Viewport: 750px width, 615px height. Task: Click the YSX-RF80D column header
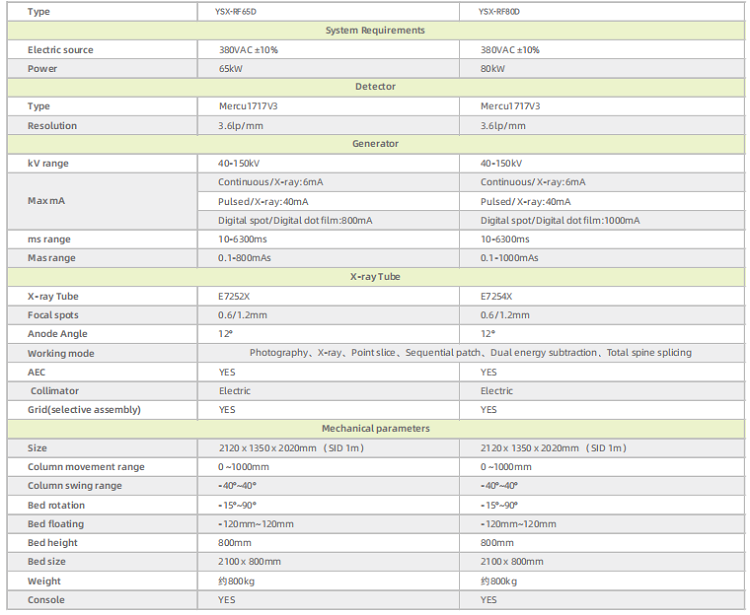pyautogui.click(x=500, y=12)
